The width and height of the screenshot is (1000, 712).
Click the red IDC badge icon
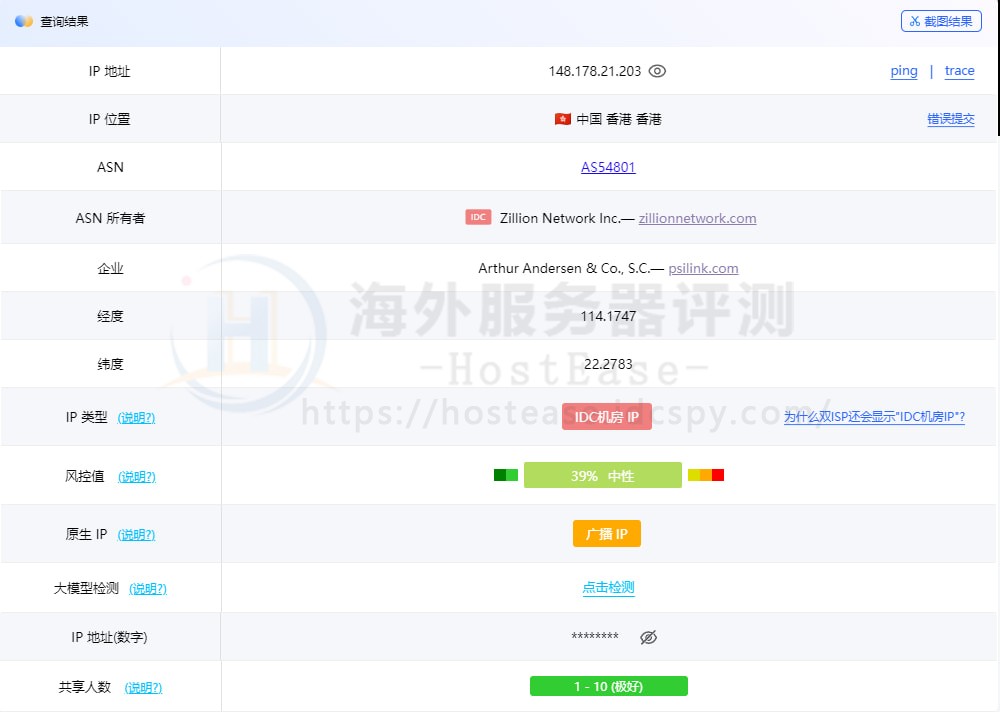pos(478,217)
